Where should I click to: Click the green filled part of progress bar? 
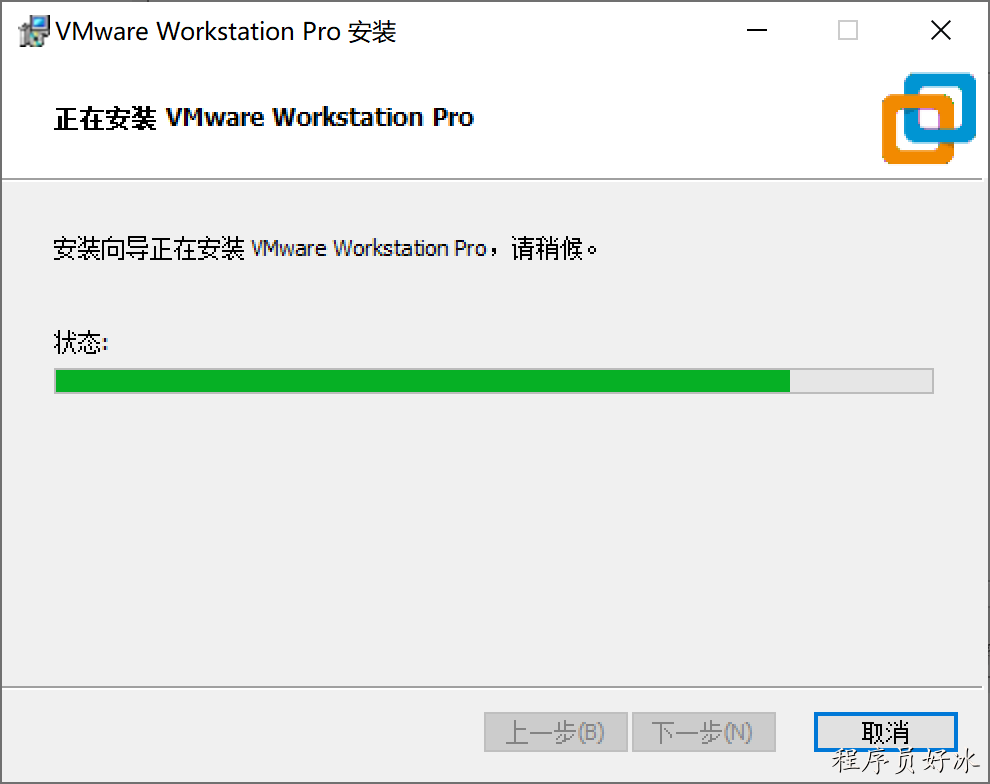click(x=422, y=381)
